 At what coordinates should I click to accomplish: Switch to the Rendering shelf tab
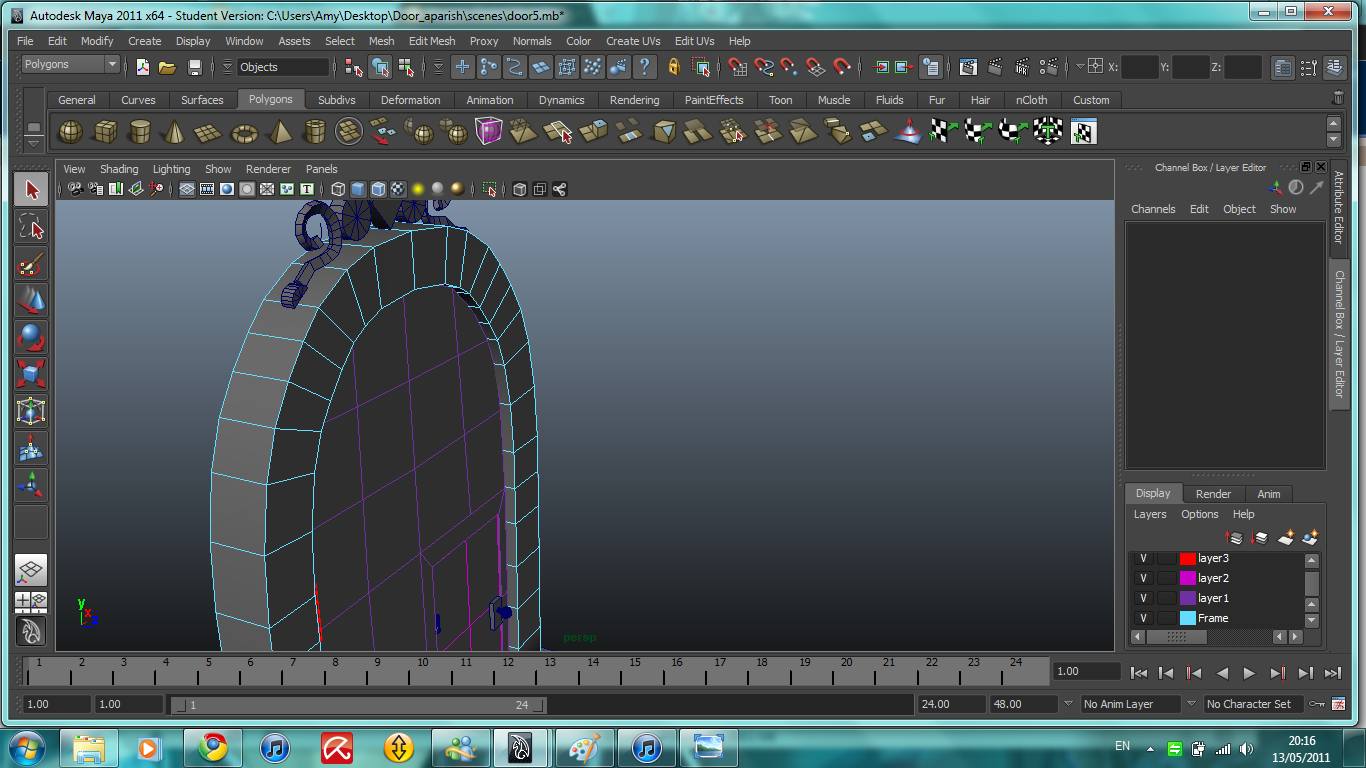coord(634,100)
